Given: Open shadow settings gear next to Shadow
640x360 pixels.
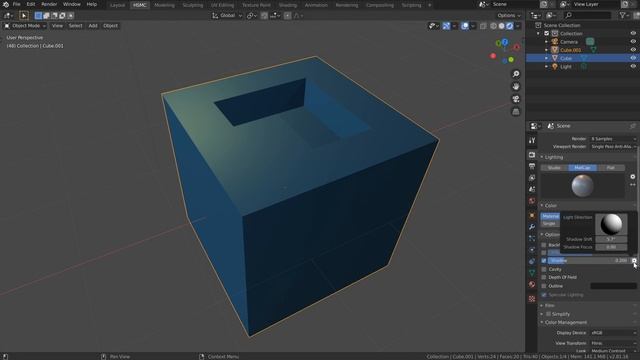Looking at the screenshot, I should [x=634, y=260].
